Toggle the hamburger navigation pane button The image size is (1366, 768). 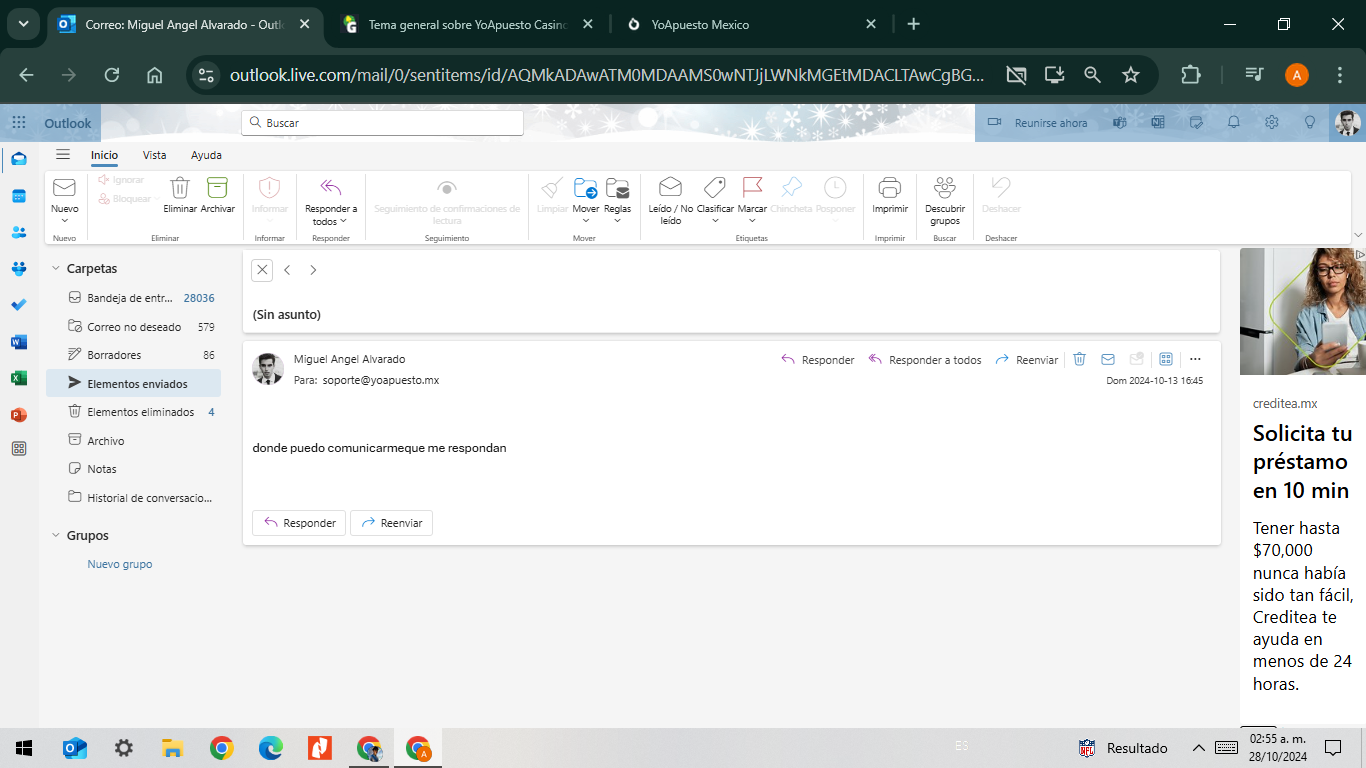pos(63,155)
